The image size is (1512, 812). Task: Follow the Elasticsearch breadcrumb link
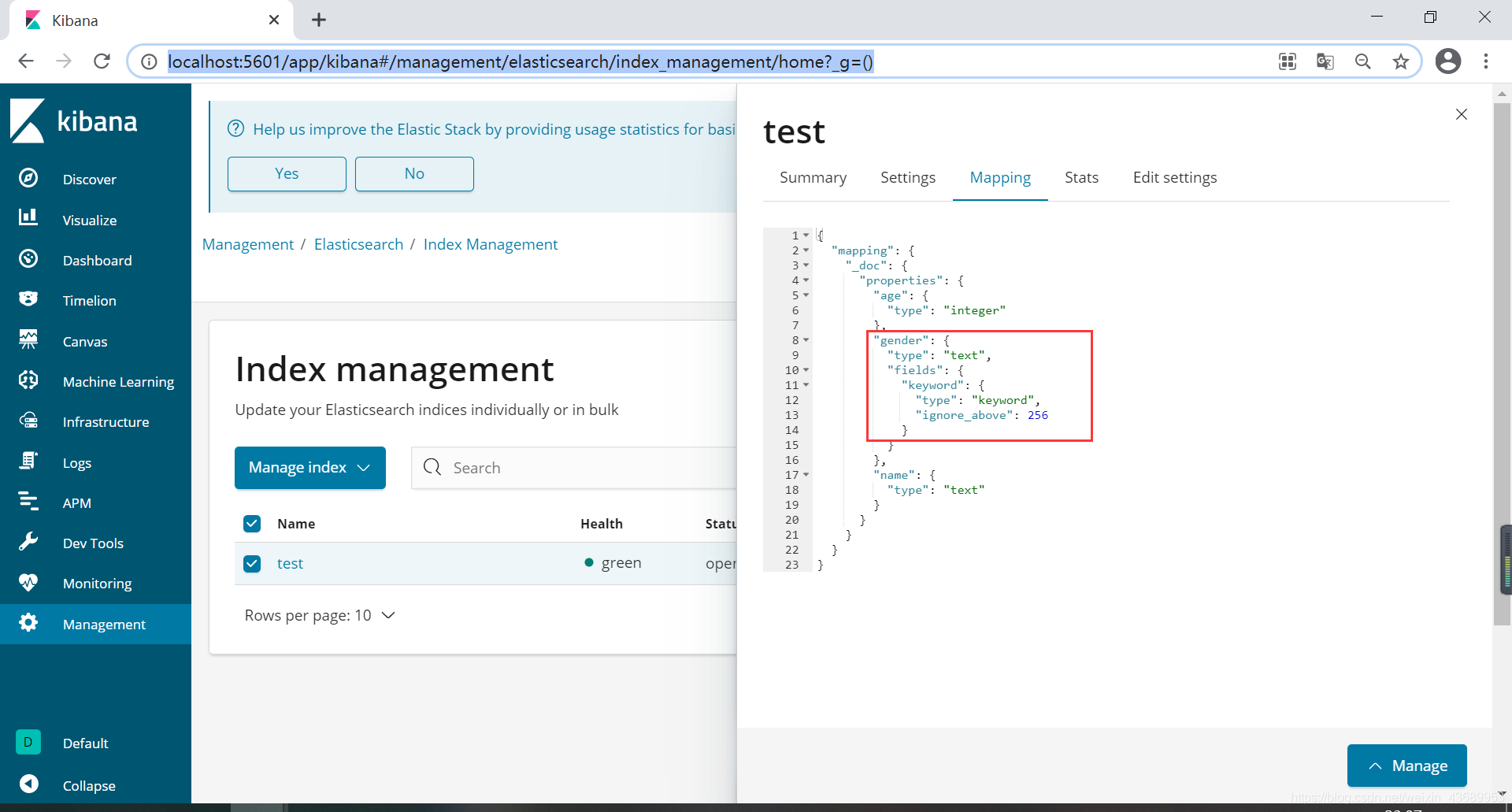[358, 245]
